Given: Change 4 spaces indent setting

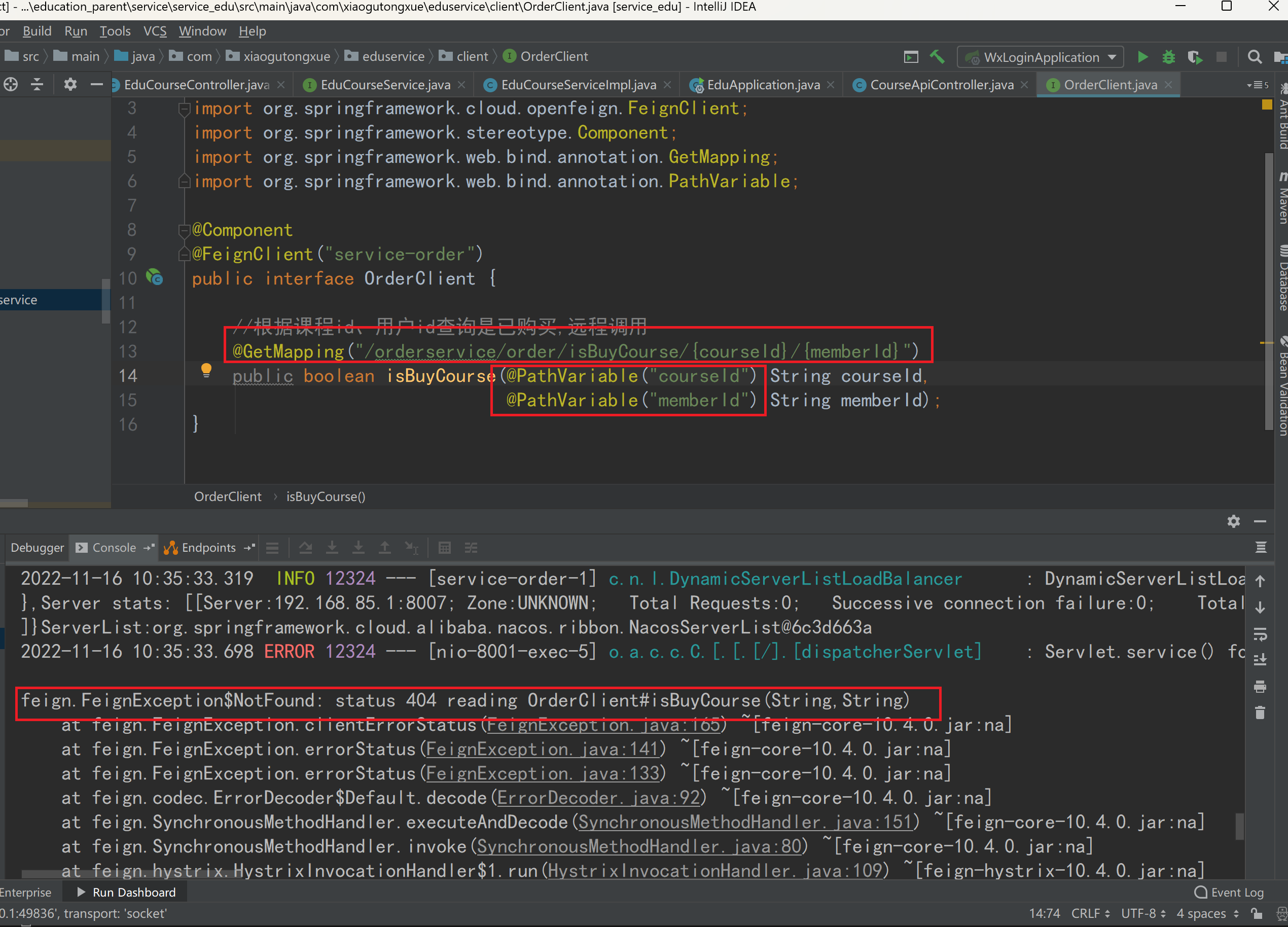Looking at the screenshot, I should tap(1207, 913).
